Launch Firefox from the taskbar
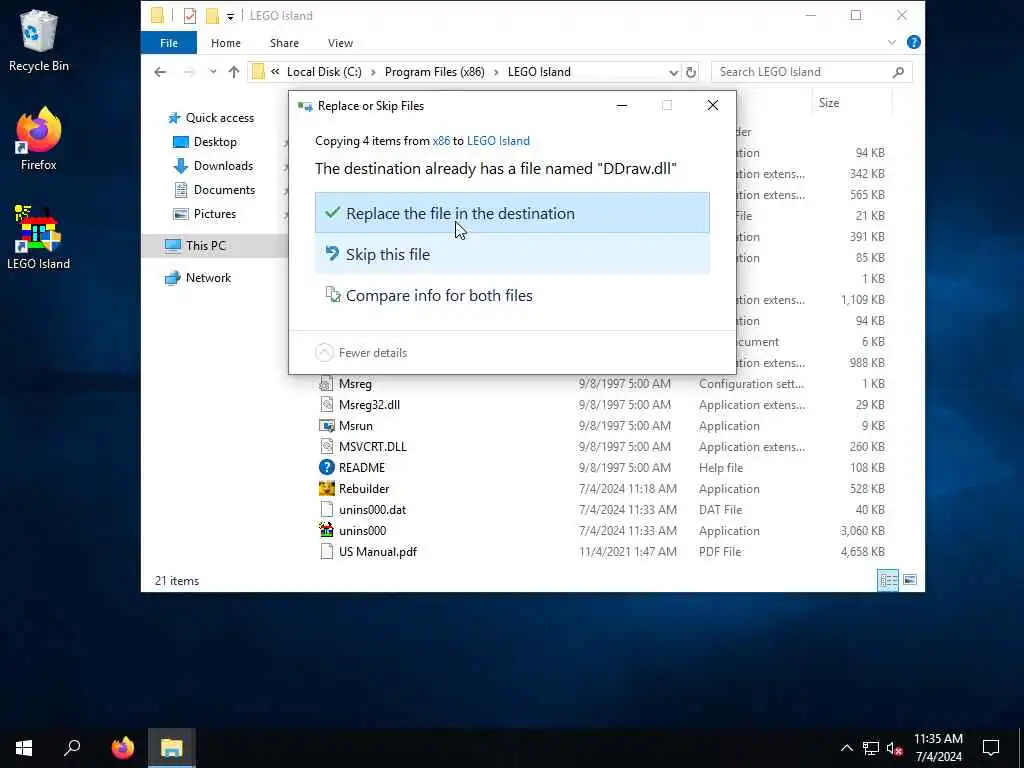 point(122,748)
